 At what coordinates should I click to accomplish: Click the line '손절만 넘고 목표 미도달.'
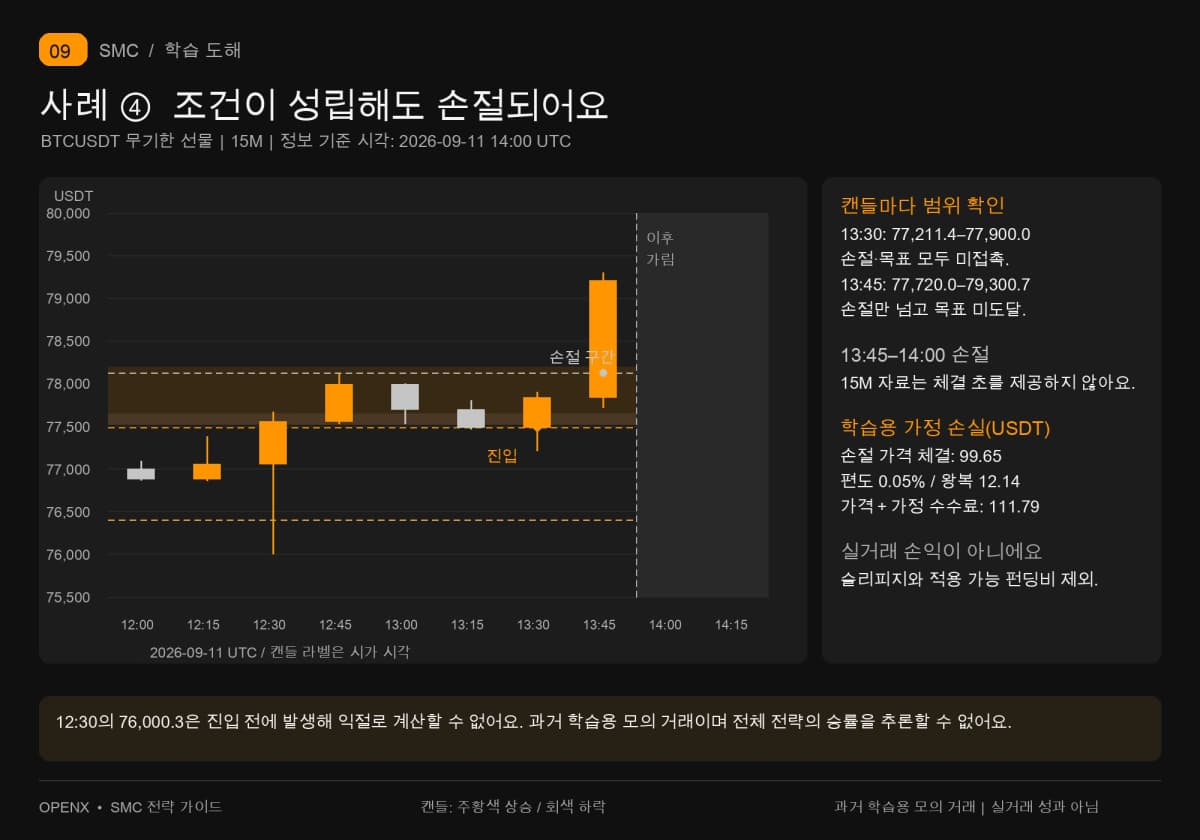(x=934, y=309)
